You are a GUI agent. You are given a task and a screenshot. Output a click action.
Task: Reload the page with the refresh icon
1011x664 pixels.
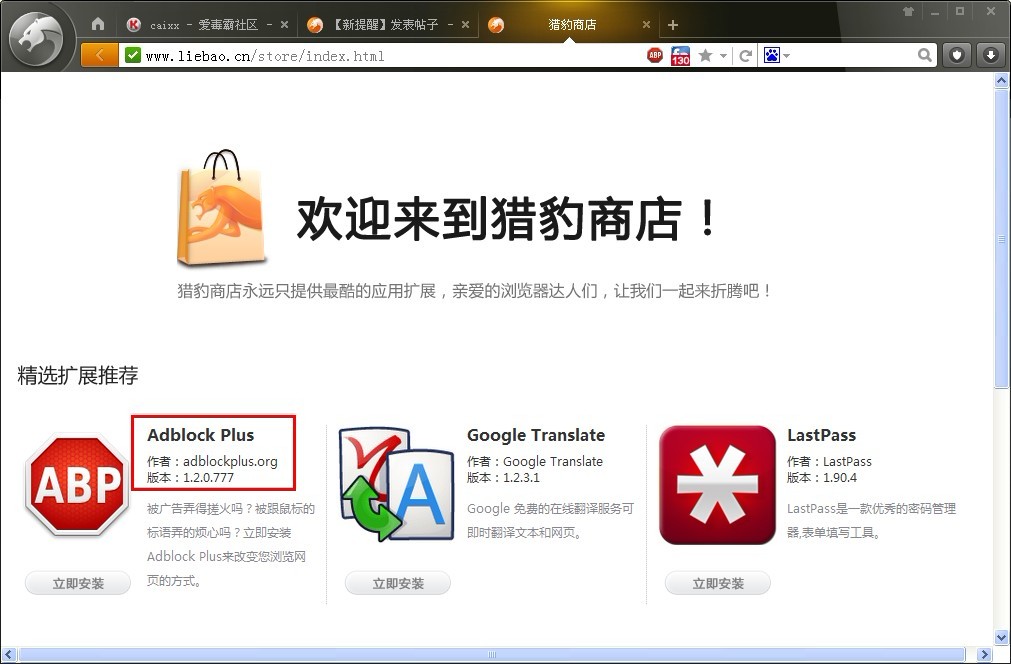[745, 56]
